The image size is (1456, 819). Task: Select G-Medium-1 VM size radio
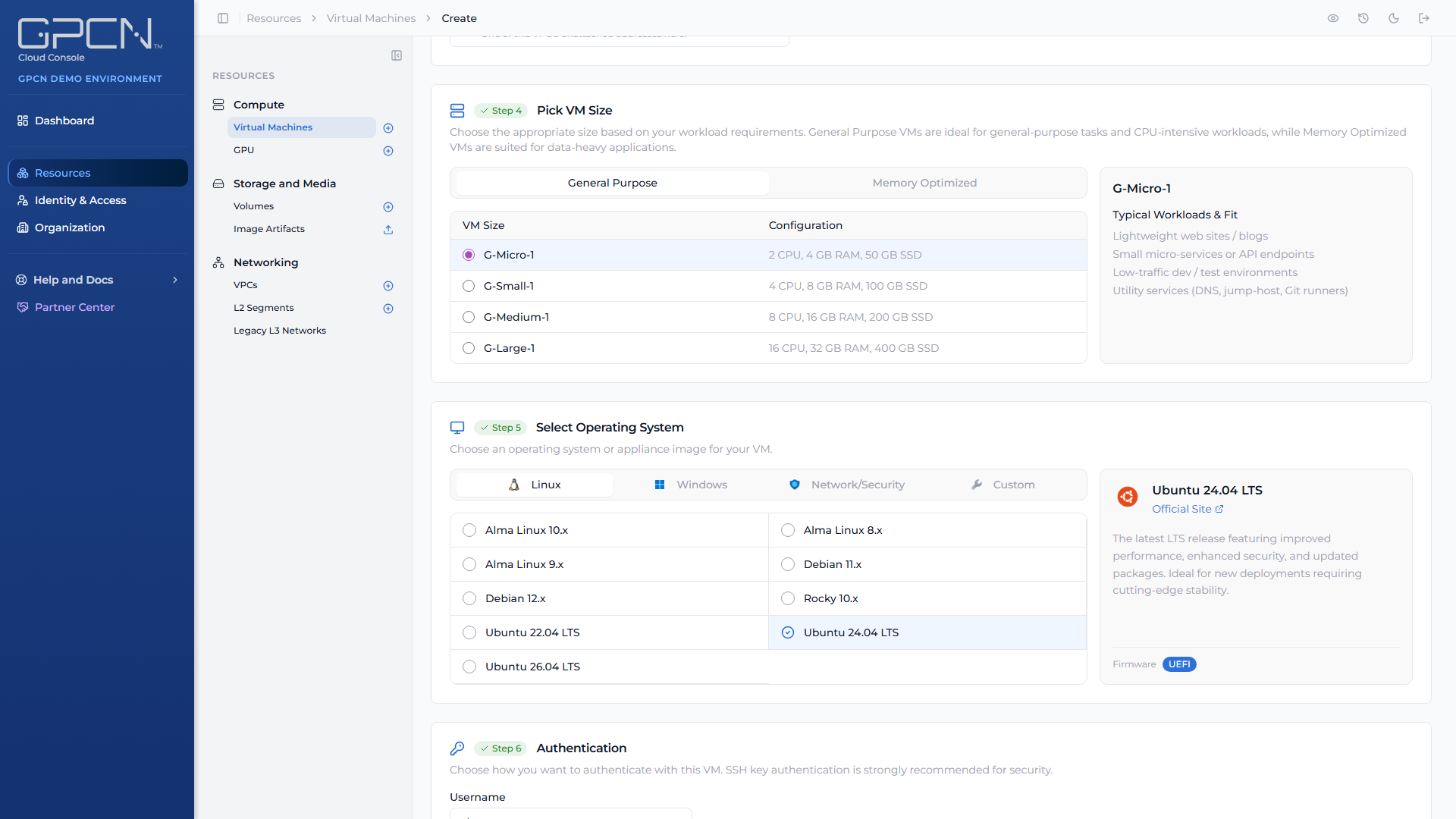(x=469, y=317)
